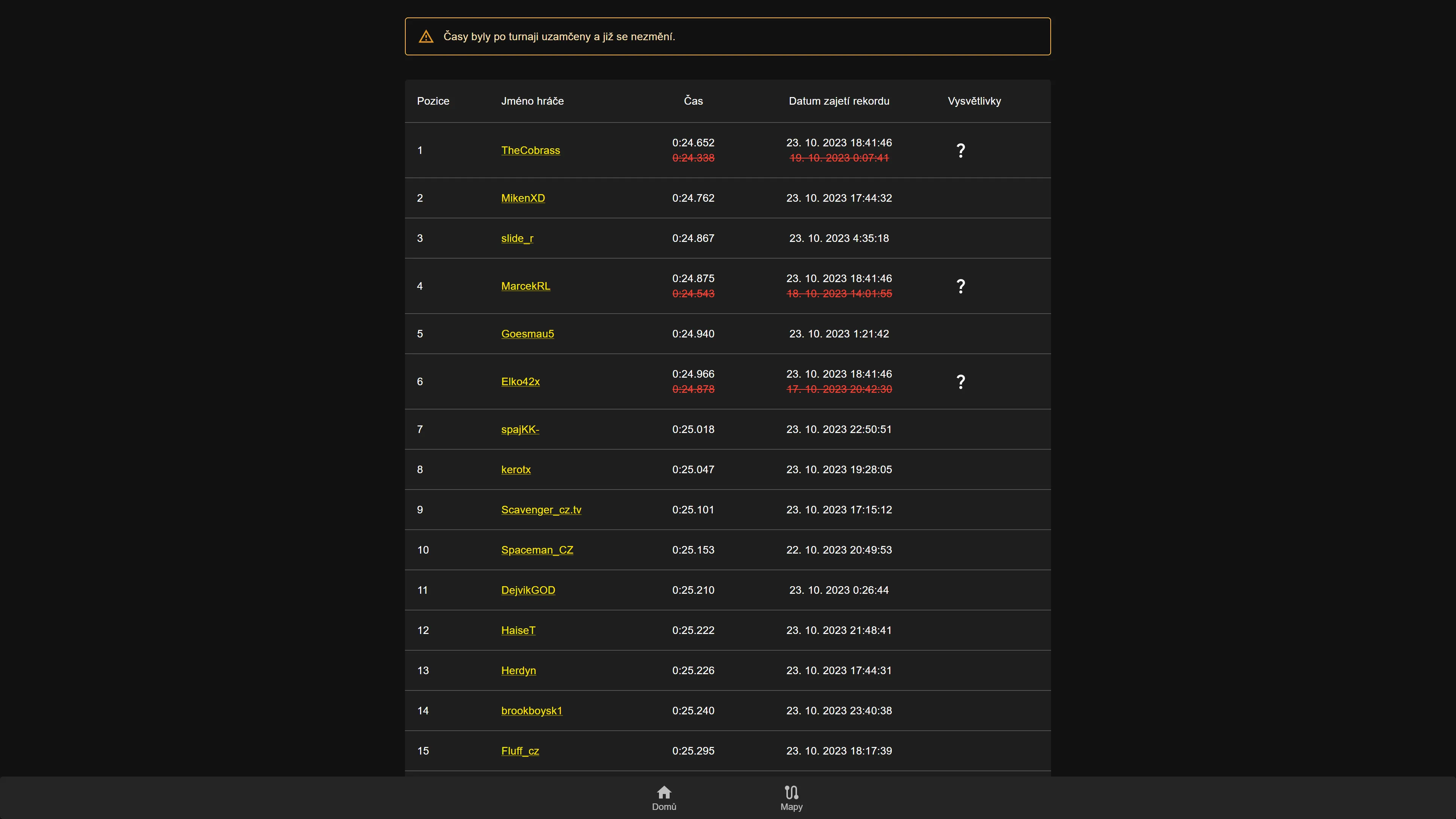Image resolution: width=1456 pixels, height=819 pixels.
Task: Open Elko42x player profile
Action: (x=520, y=381)
